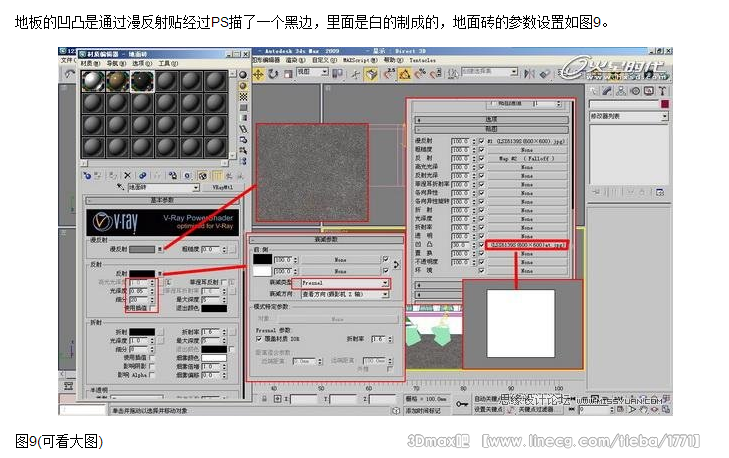The width and height of the screenshot is (729, 458).
Task: Click the key icon near 自动关键点
Action: pos(461,405)
